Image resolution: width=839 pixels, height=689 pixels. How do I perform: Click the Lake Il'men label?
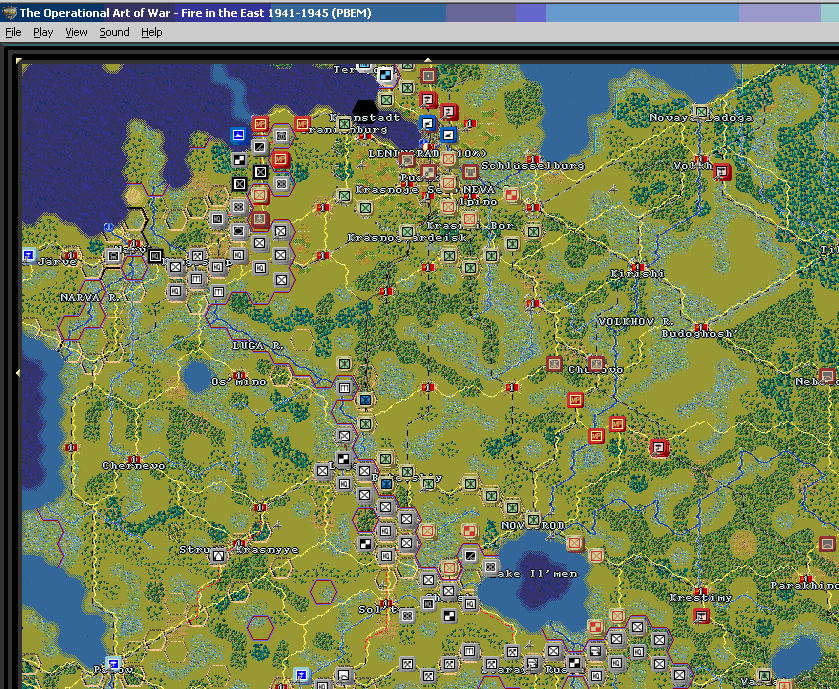tap(533, 573)
